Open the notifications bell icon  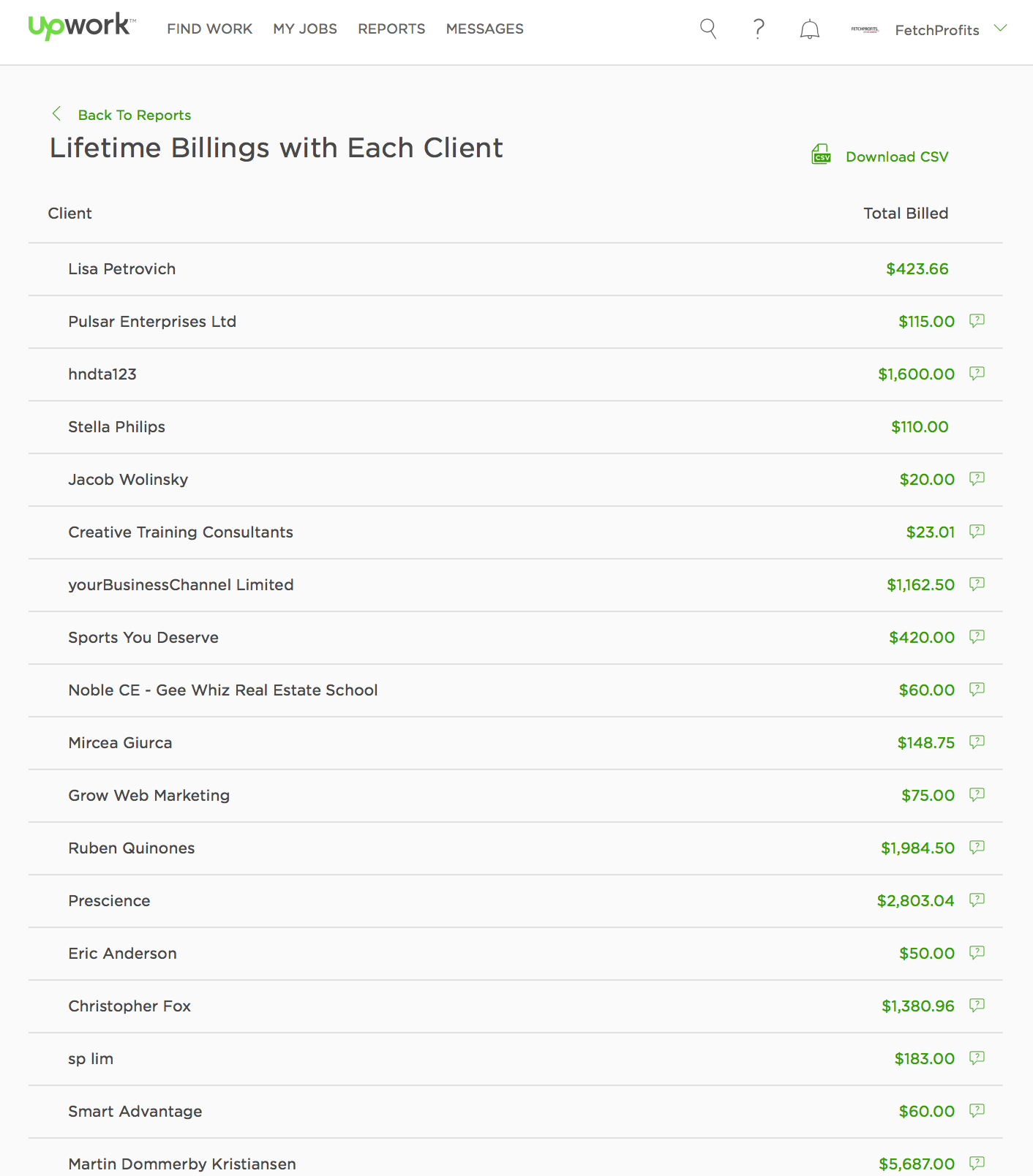(810, 29)
